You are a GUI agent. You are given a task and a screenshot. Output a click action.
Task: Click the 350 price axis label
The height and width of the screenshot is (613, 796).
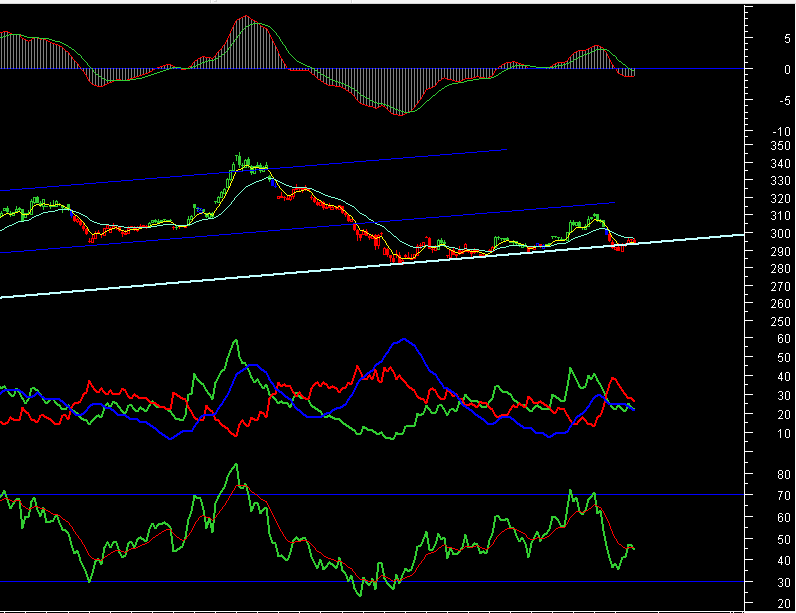[780, 146]
